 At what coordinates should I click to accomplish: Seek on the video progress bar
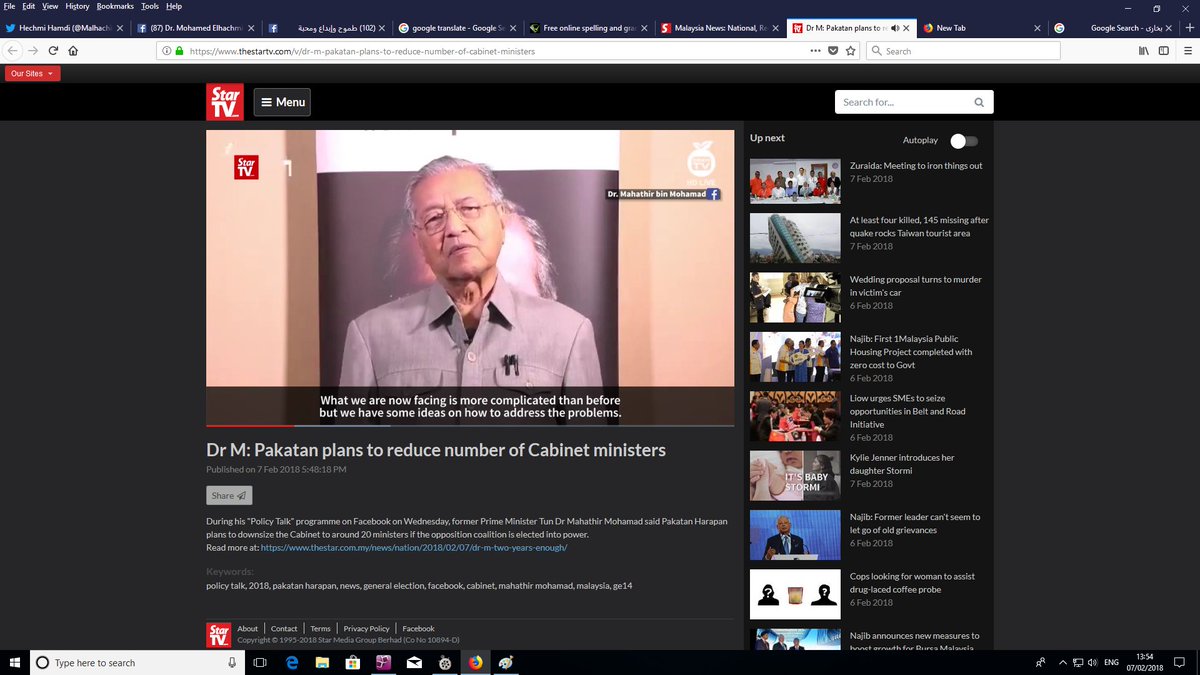(x=470, y=426)
